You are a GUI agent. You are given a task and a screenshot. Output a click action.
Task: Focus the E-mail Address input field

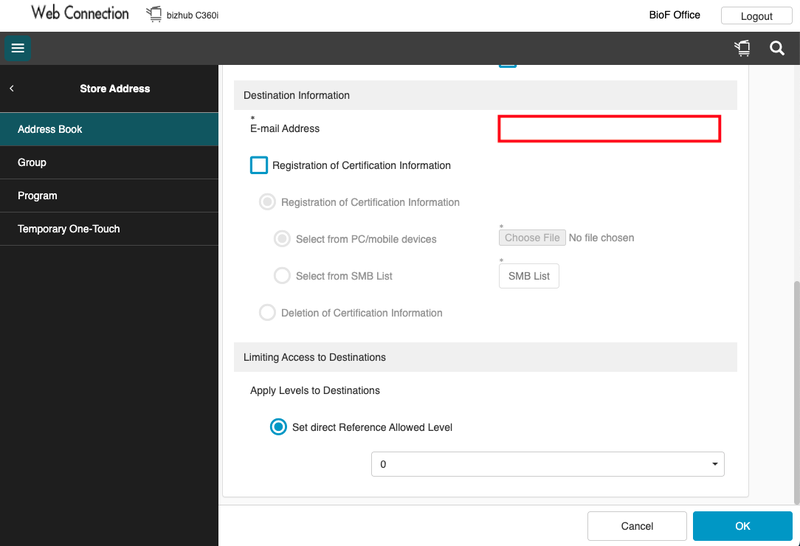pyautogui.click(x=609, y=129)
